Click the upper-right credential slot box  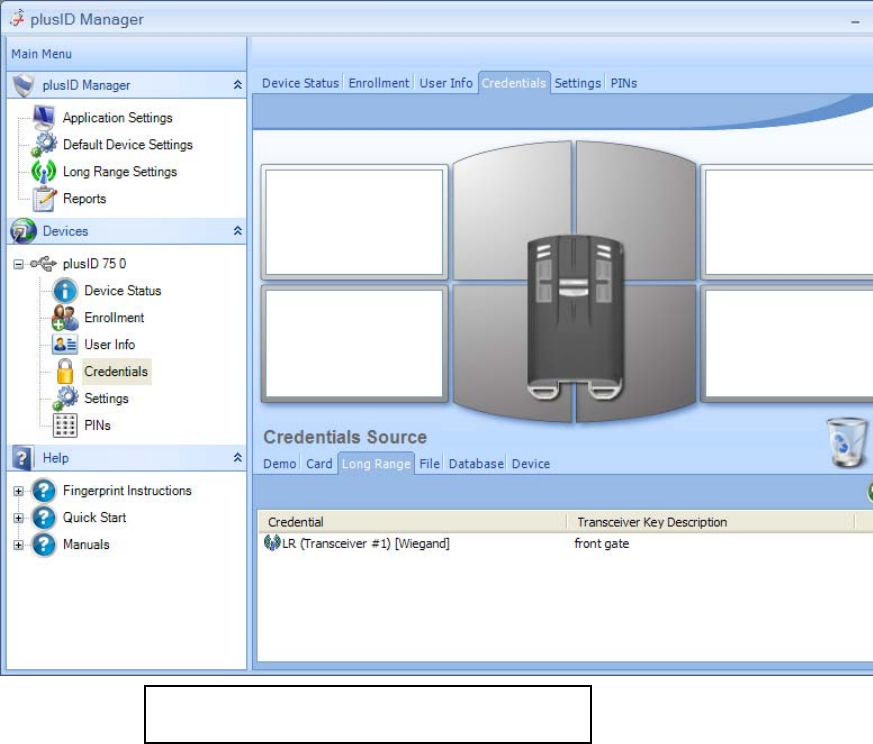pyautogui.click(x=787, y=222)
